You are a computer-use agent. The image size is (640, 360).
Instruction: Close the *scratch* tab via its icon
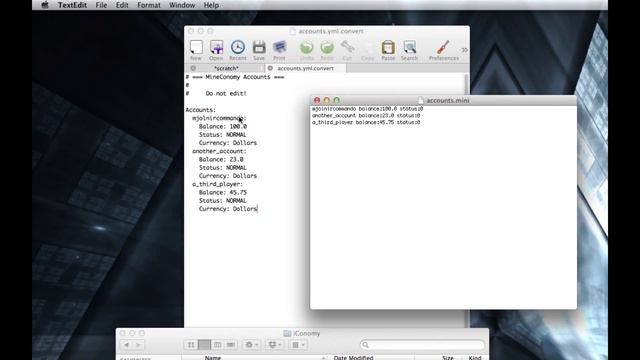[193, 68]
